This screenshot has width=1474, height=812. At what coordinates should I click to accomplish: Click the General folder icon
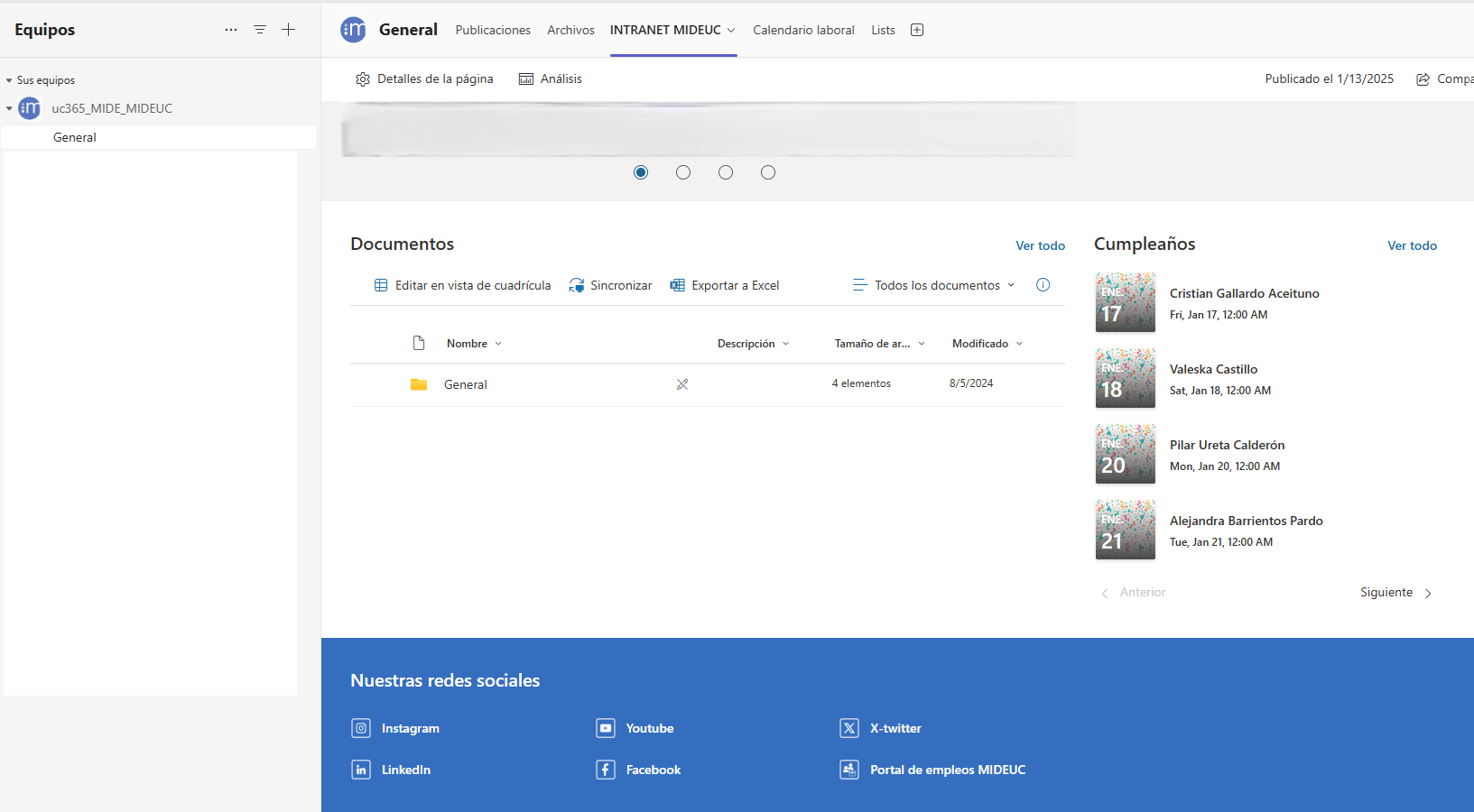[419, 384]
